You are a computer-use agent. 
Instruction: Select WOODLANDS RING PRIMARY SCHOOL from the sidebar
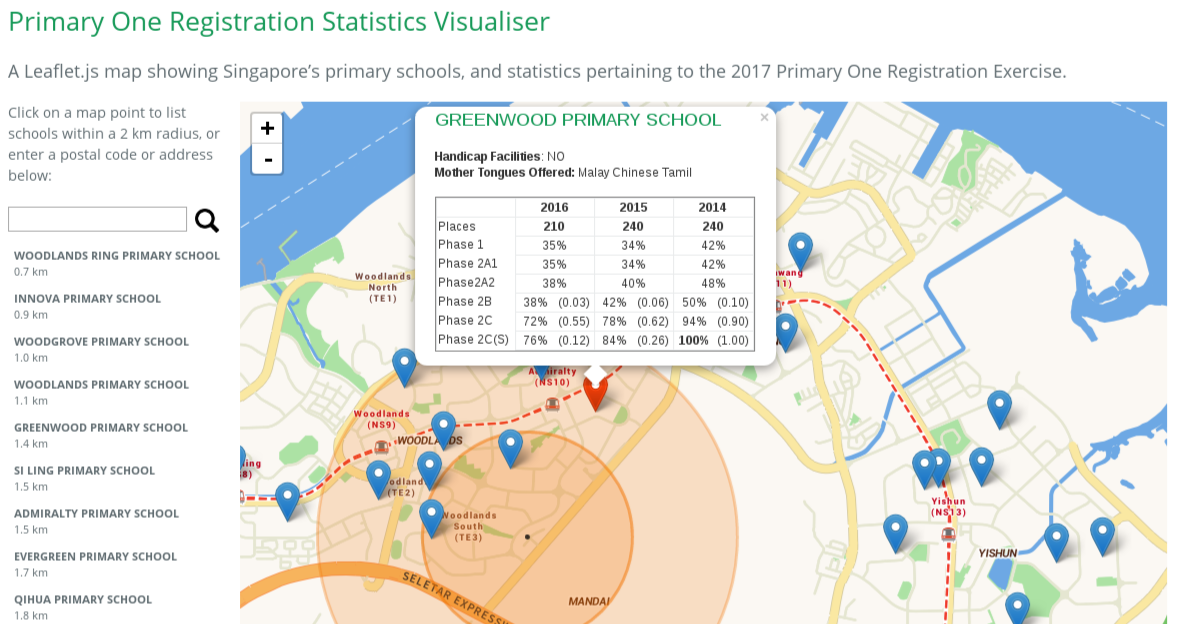pyautogui.click(x=117, y=255)
